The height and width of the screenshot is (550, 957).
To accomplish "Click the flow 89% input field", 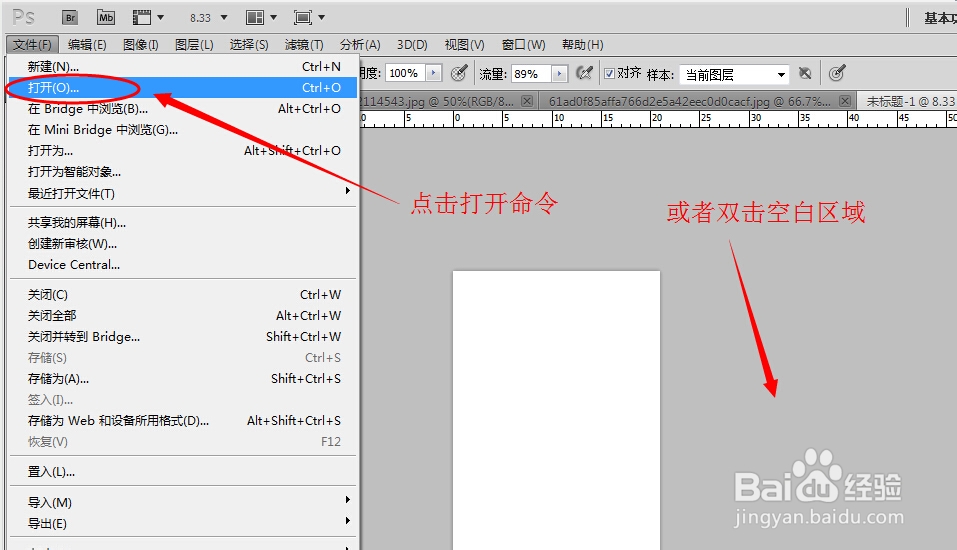I will coord(531,74).
